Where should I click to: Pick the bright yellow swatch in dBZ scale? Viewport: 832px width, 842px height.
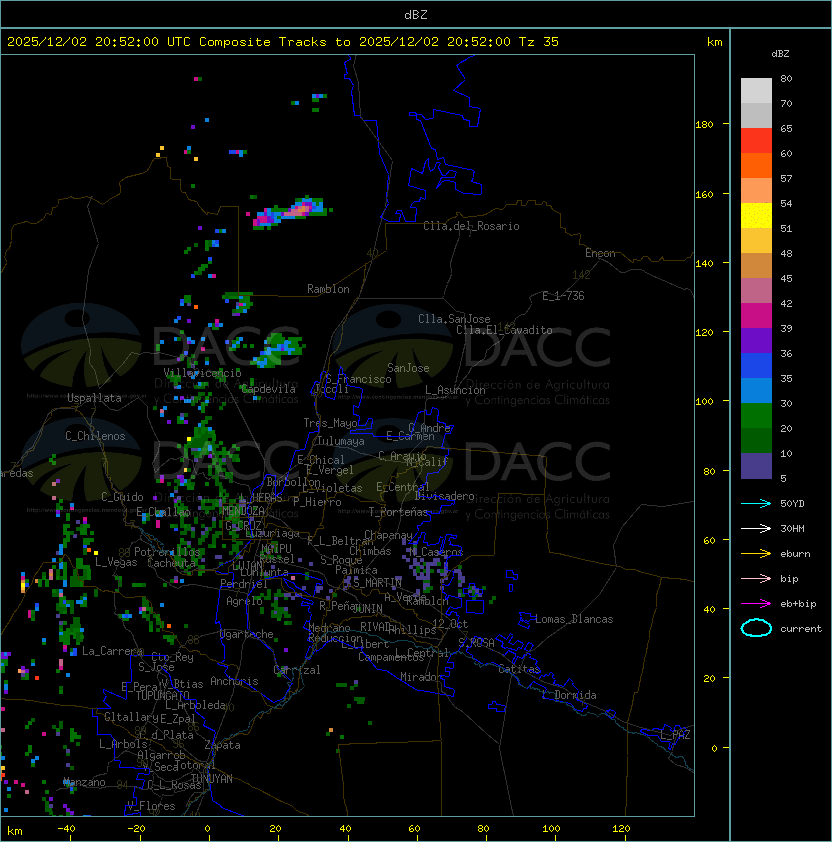coord(756,216)
